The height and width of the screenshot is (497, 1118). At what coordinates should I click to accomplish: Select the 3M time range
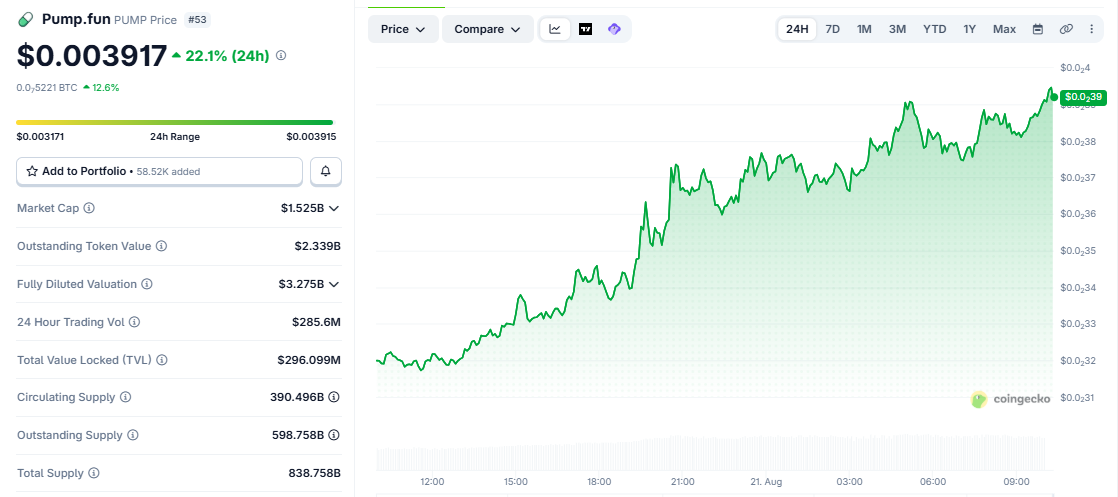[897, 29]
